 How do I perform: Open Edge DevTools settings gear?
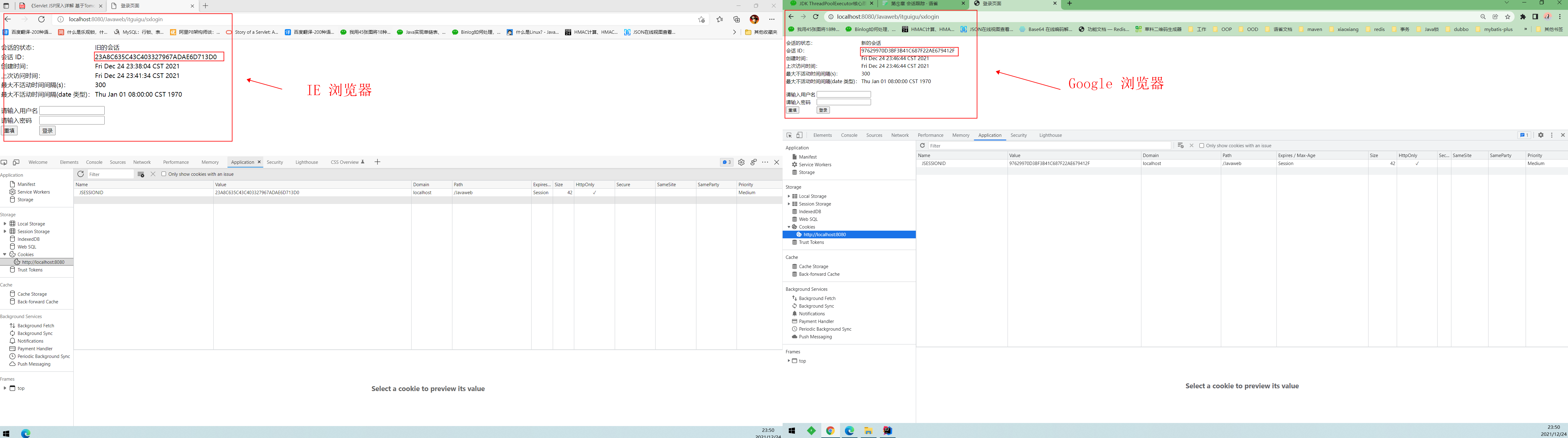pyautogui.click(x=741, y=163)
